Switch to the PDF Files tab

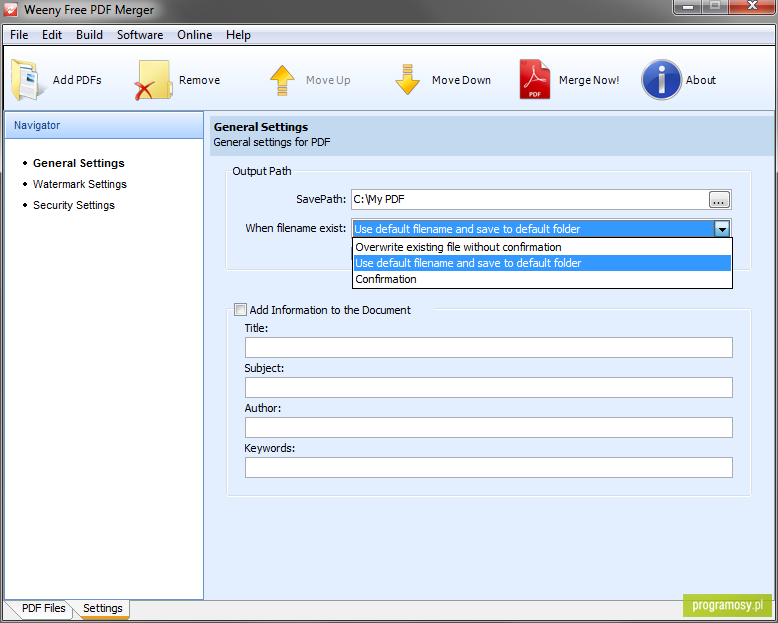[43, 608]
